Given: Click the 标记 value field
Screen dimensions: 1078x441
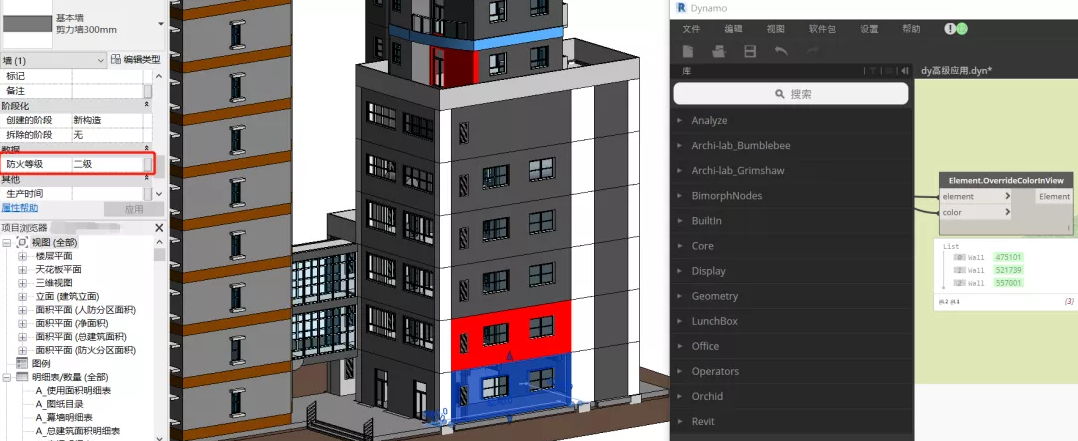Looking at the screenshot, I should [107, 76].
